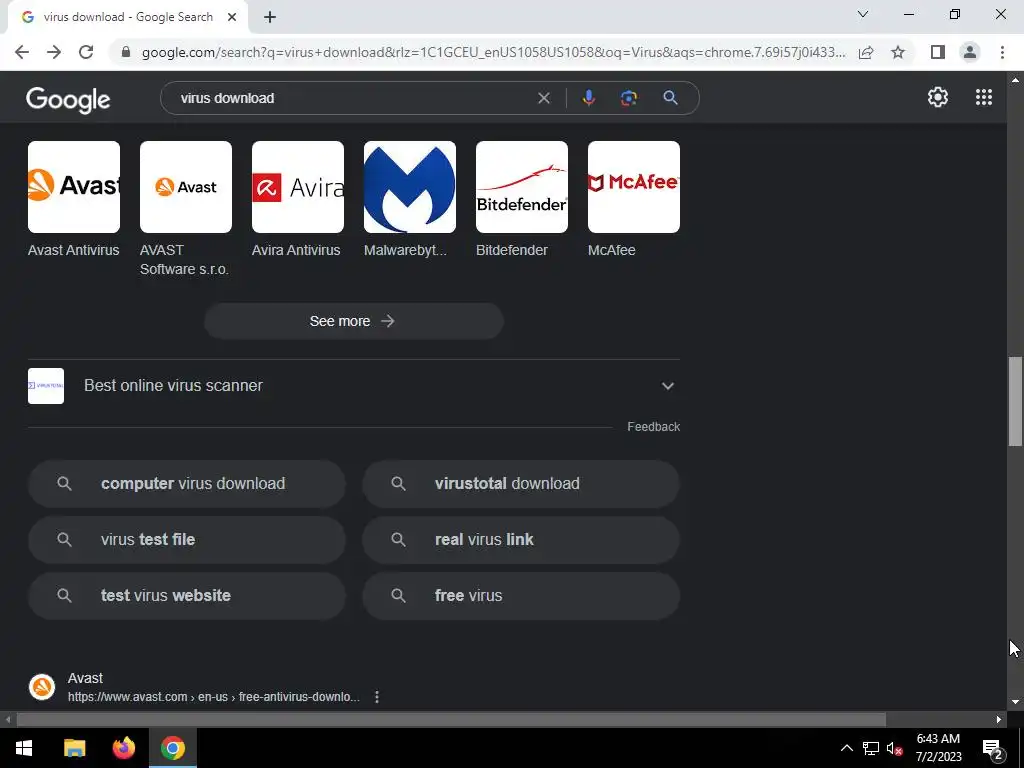The height and width of the screenshot is (768, 1024).
Task: Go forward in browser history
Action: pos(54,52)
